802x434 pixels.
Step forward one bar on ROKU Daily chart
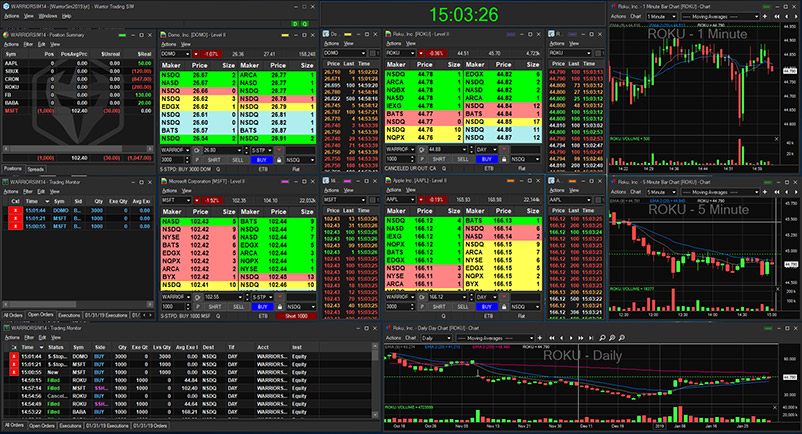pyautogui.click(x=571, y=338)
